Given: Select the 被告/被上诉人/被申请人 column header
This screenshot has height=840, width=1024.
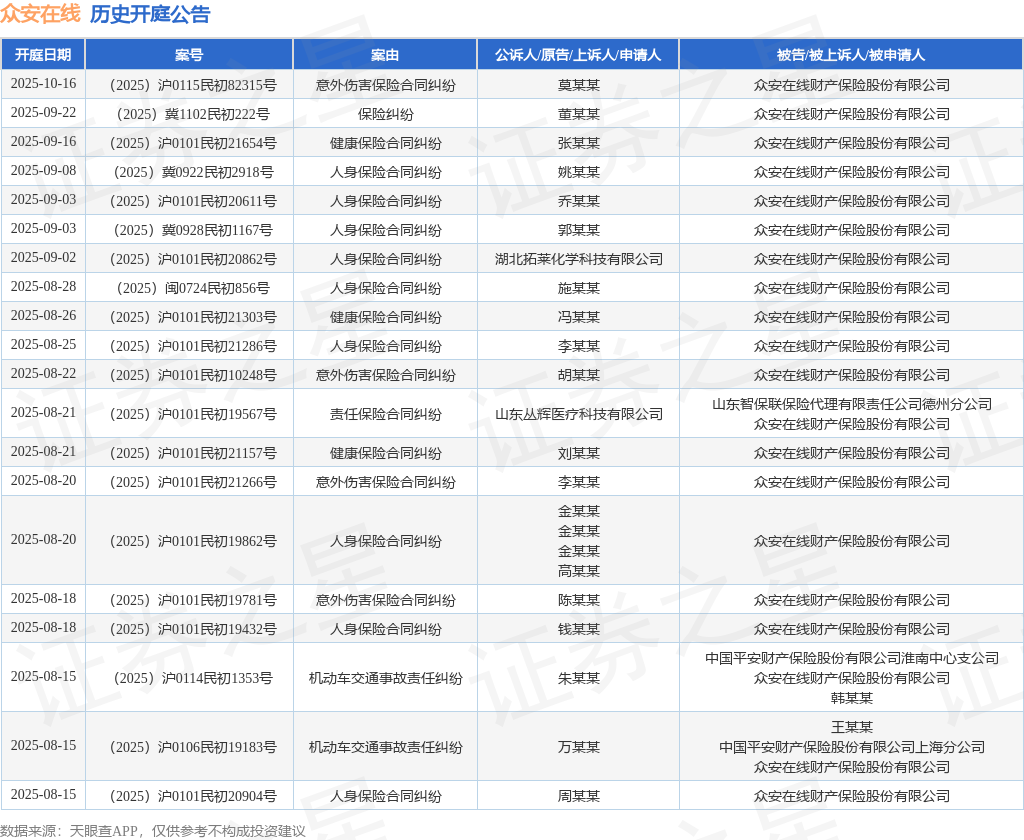Looking at the screenshot, I should point(851,55).
